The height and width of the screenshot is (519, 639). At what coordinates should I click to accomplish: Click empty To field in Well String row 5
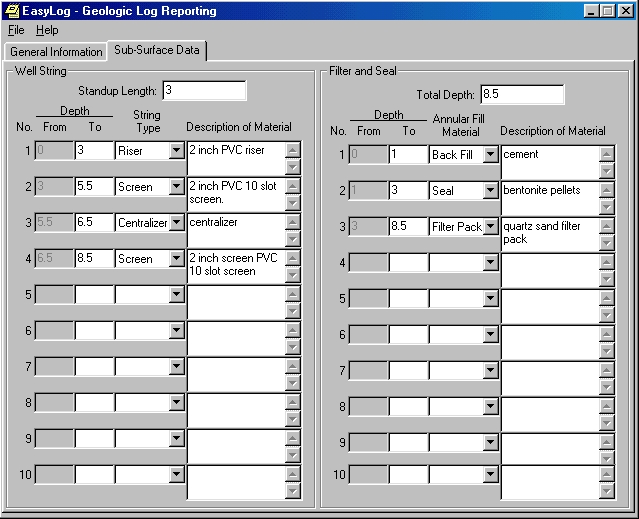pos(95,294)
